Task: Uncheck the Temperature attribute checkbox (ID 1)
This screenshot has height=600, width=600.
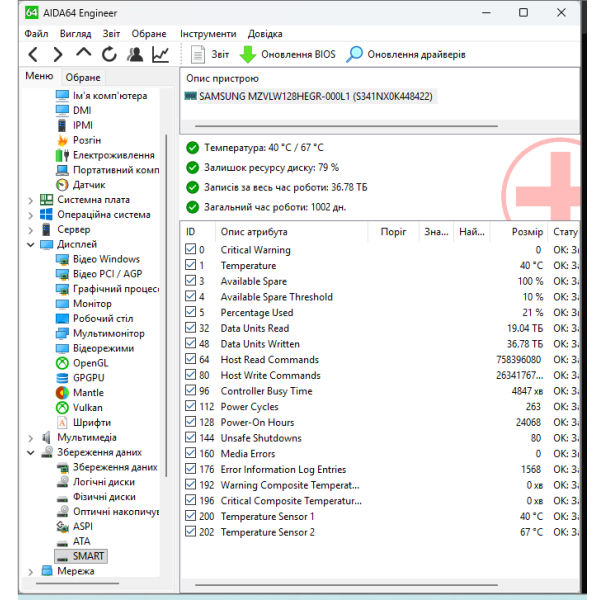Action: (190, 265)
